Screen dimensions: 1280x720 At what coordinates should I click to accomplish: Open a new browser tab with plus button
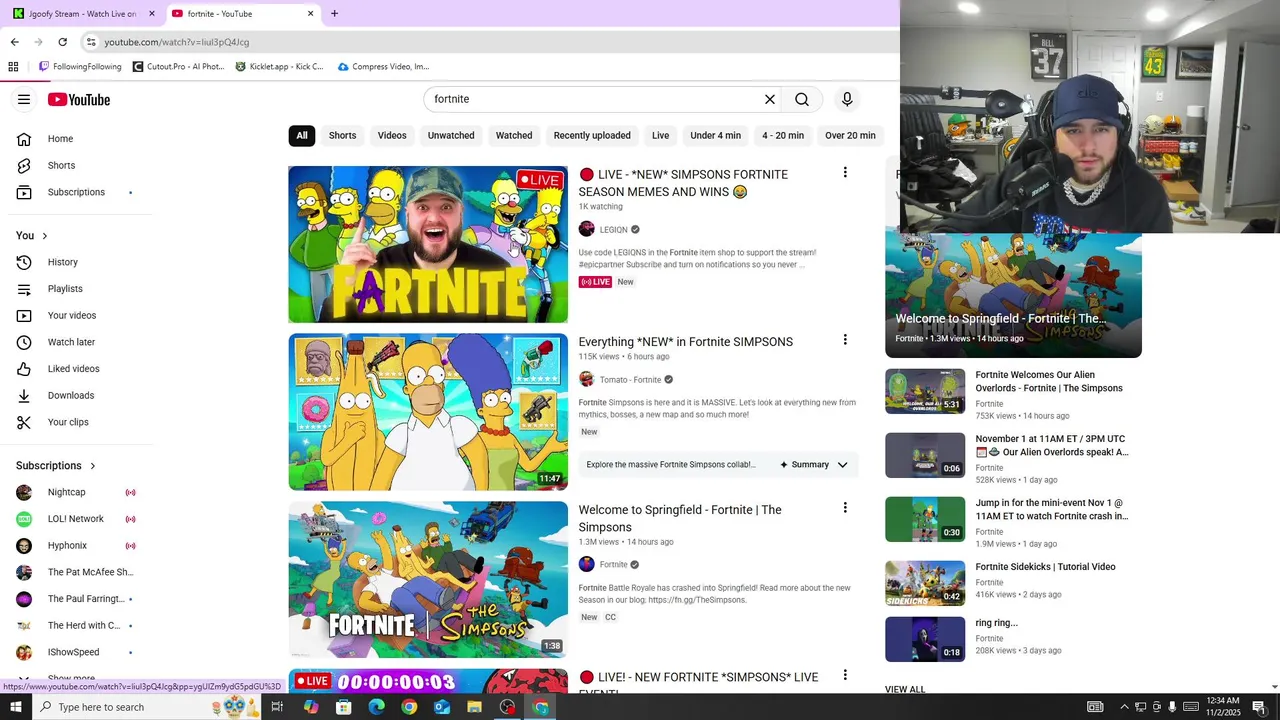(x=334, y=14)
